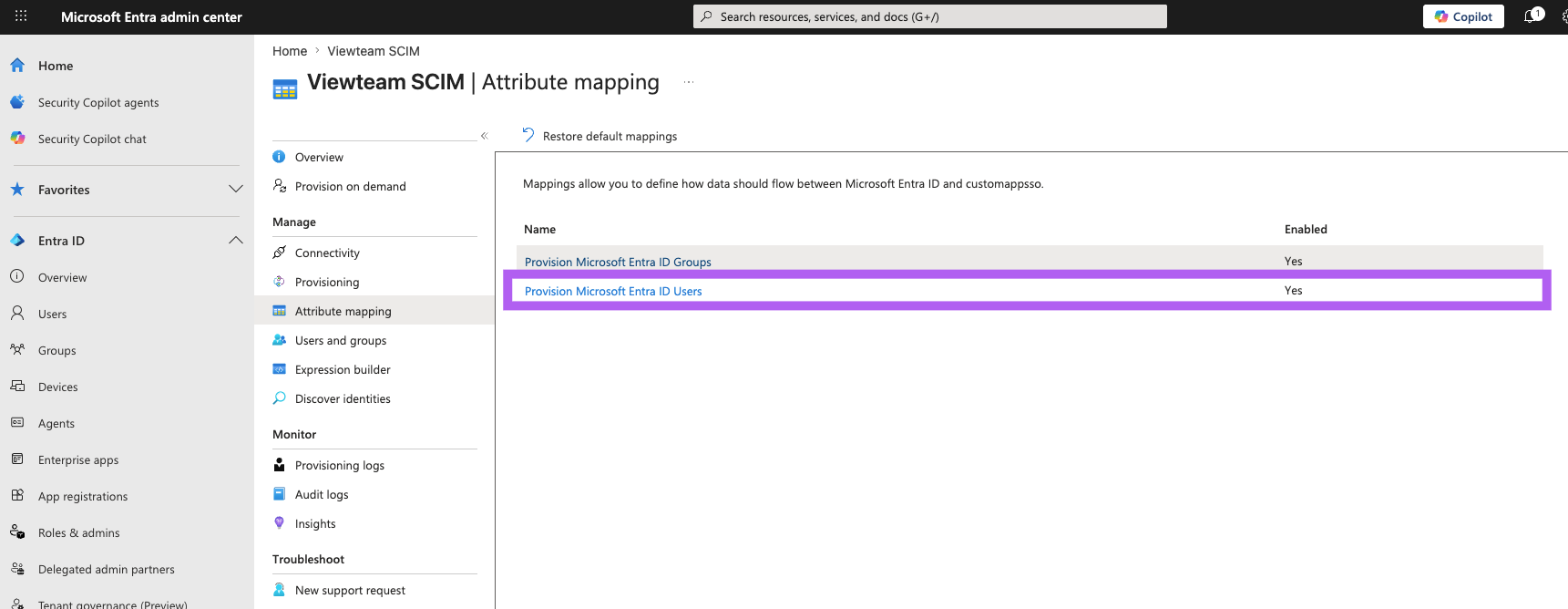Click the Manage section heading
The image size is (1568, 609).
pos(294,222)
